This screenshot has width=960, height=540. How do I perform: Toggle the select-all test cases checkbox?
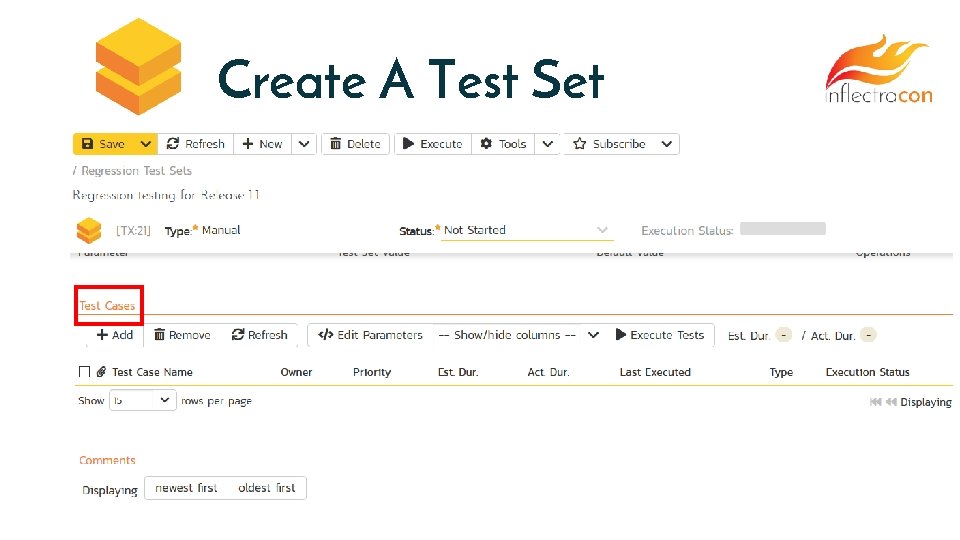pos(84,372)
